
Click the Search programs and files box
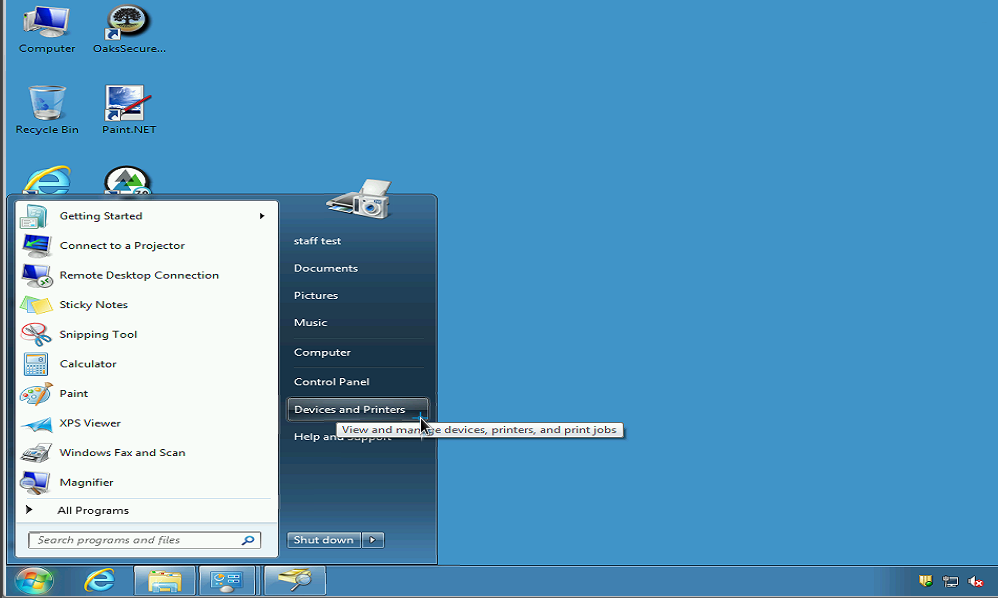(135, 540)
